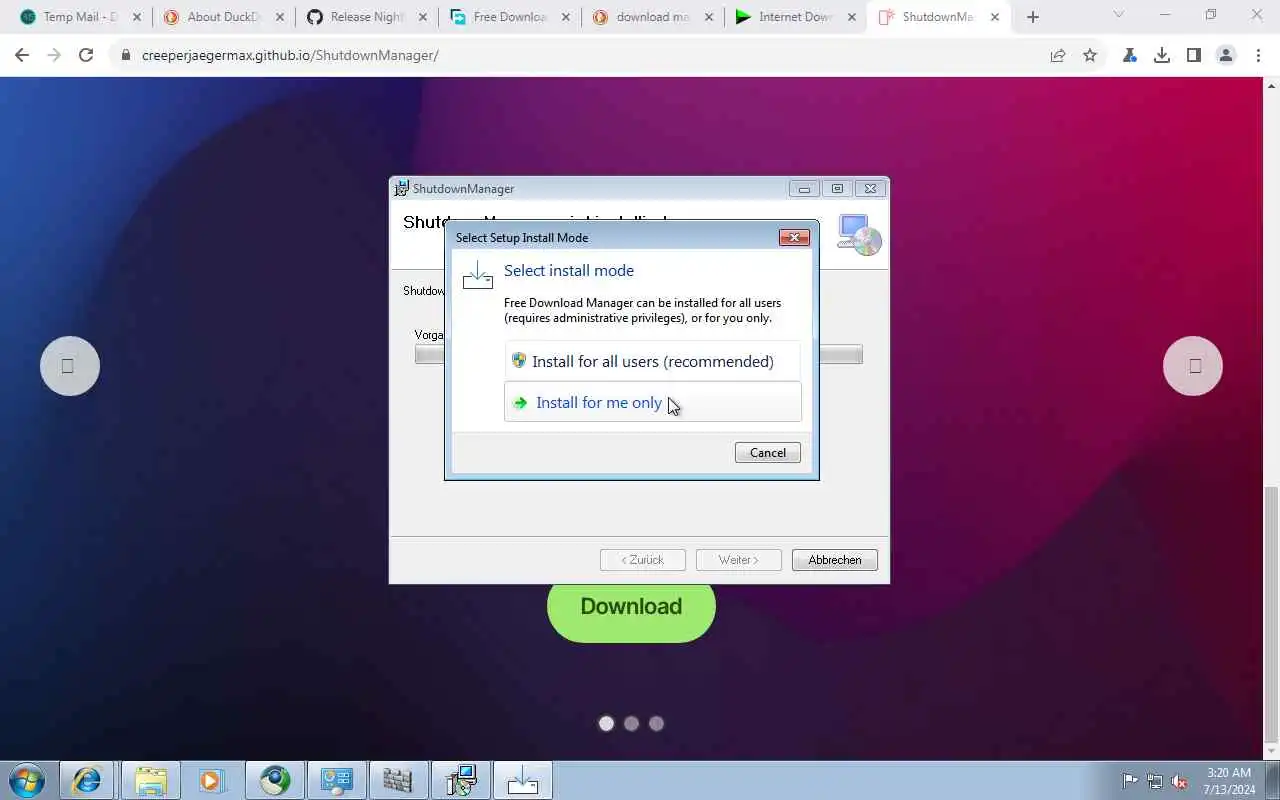Open the Chrome three-dot menu
The image size is (1280, 800).
click(1258, 56)
